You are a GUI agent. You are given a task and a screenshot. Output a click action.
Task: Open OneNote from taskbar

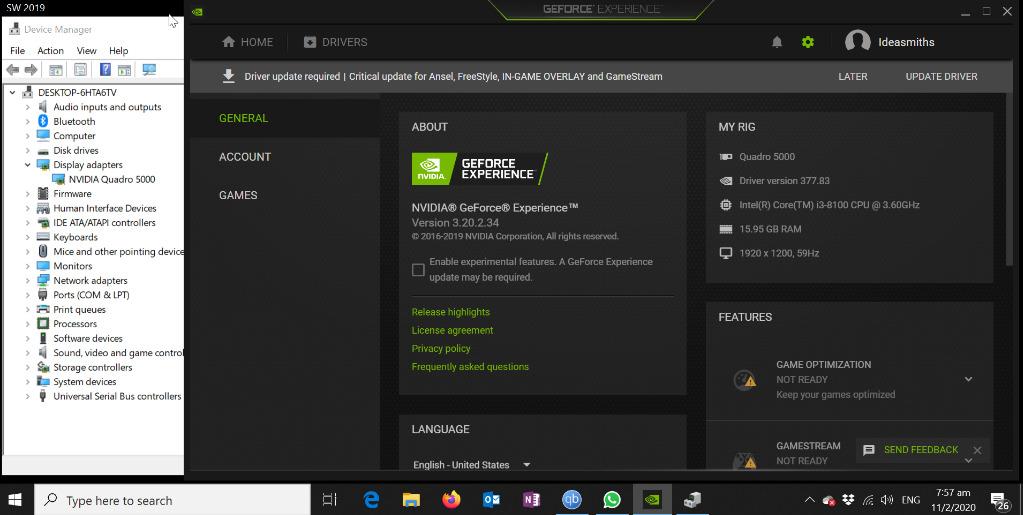pos(531,500)
